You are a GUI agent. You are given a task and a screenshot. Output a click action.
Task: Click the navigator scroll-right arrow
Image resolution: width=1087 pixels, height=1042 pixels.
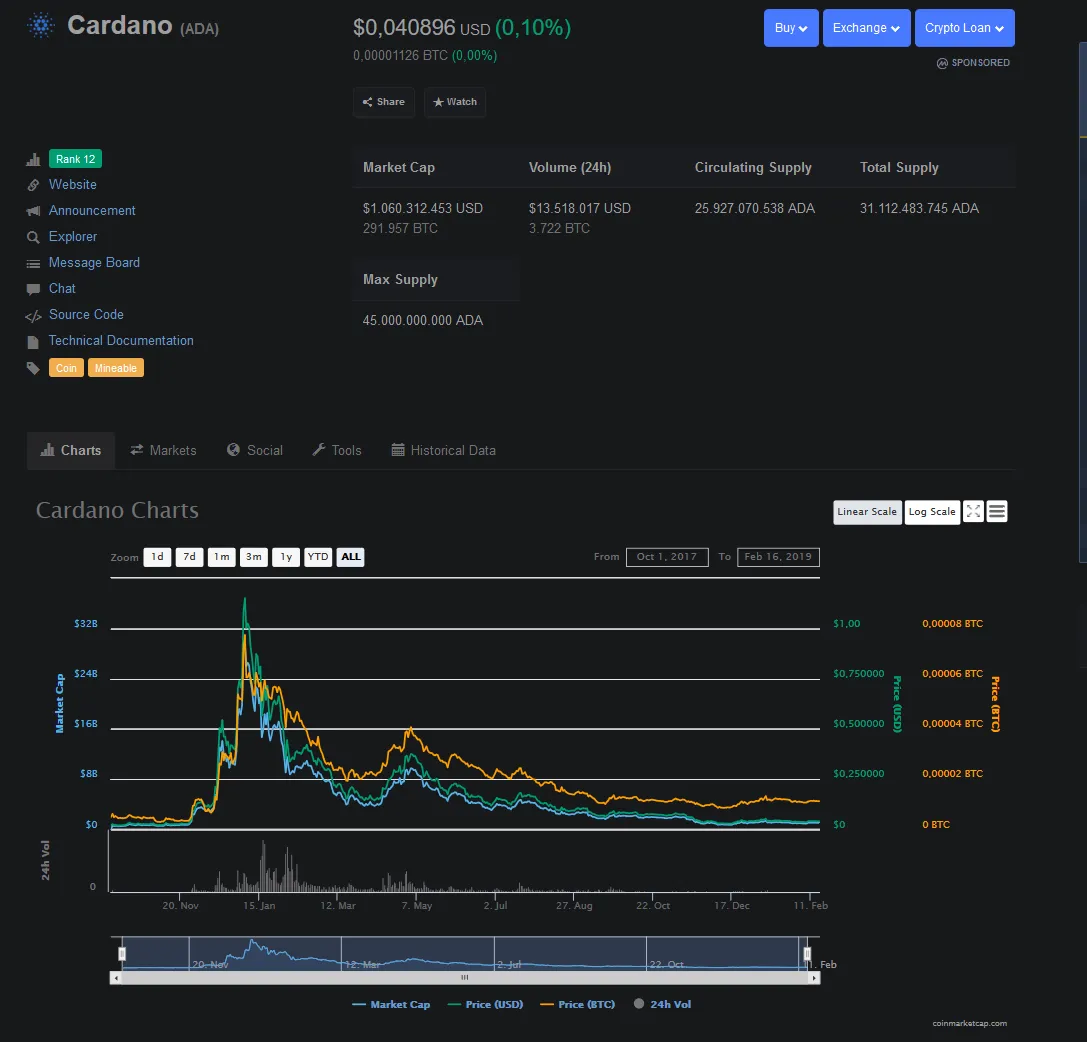click(814, 978)
